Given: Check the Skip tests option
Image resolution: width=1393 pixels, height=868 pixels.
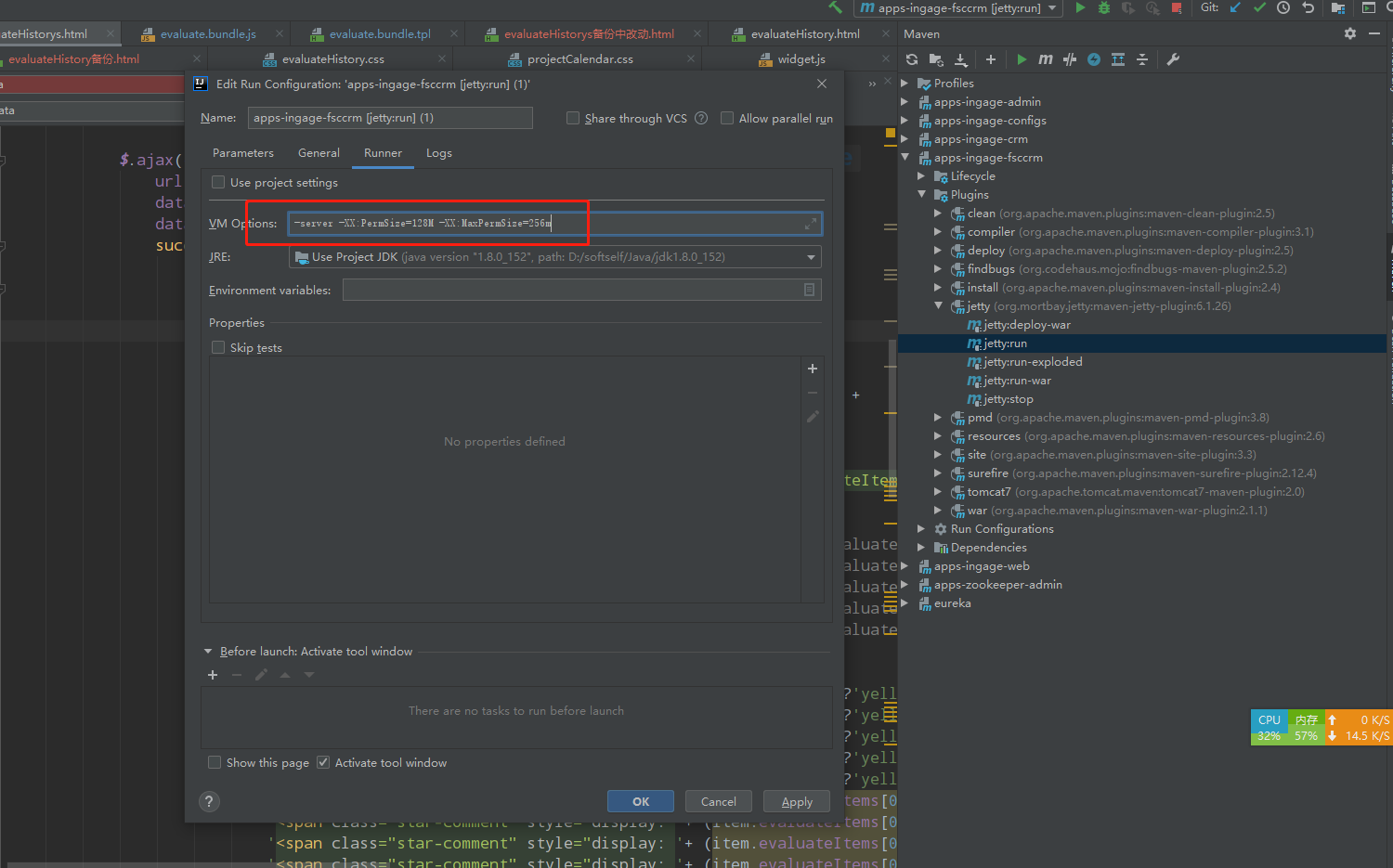Looking at the screenshot, I should [218, 347].
